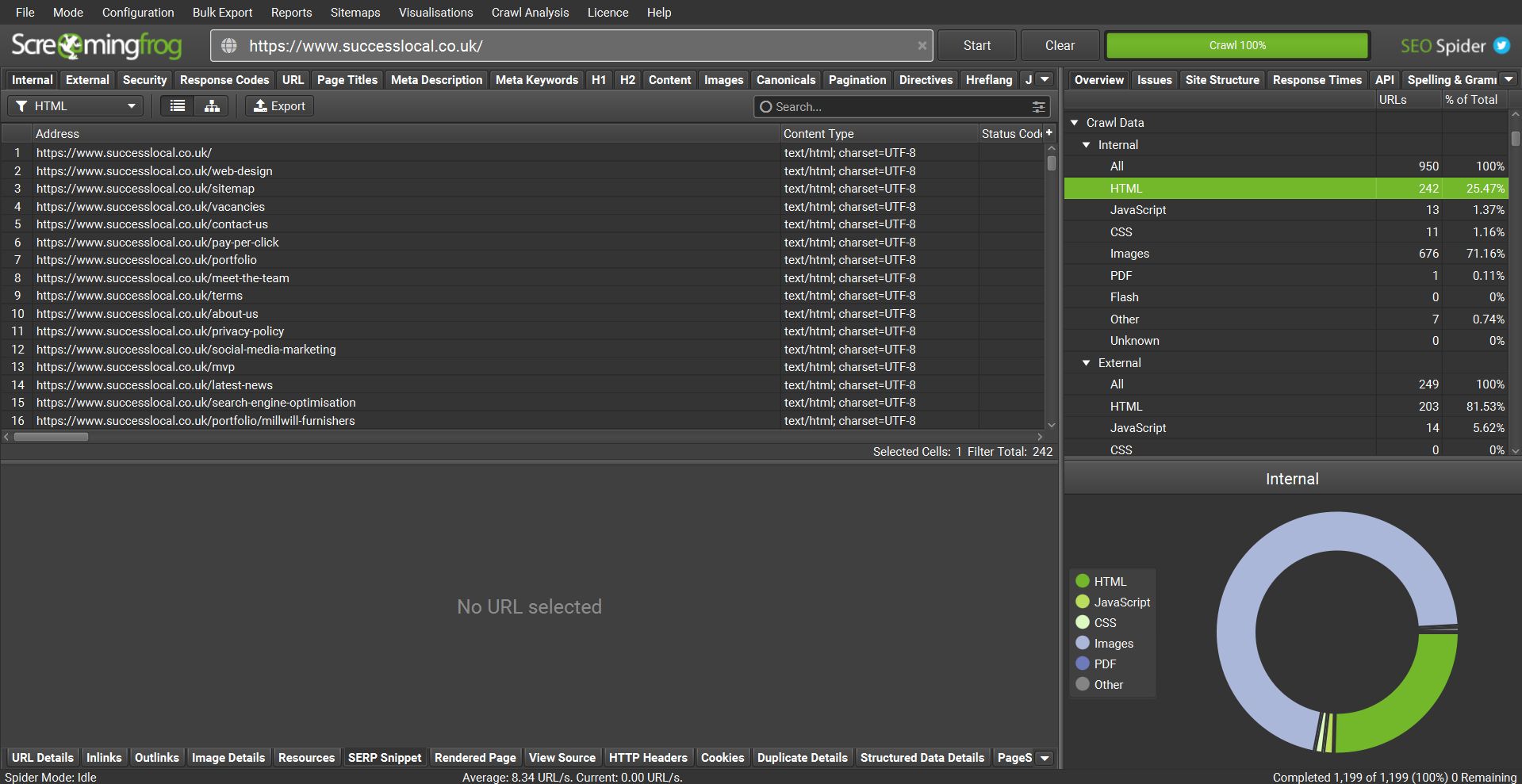The height and width of the screenshot is (784, 1522).
Task: Select the privacy-policy URL row
Action: pyautogui.click(x=523, y=331)
